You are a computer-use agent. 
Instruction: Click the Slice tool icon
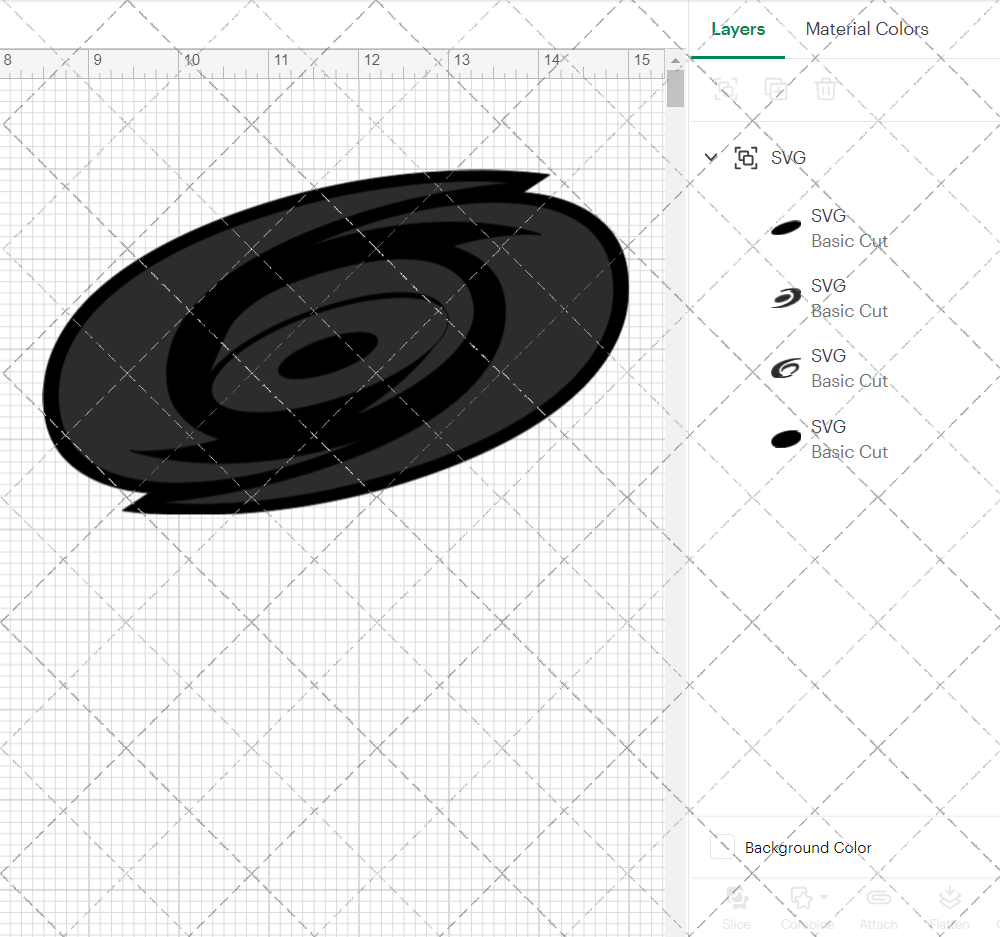(737, 898)
